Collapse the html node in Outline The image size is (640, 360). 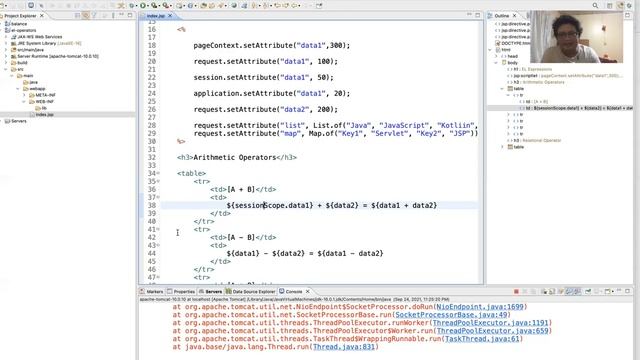pyautogui.click(x=490, y=49)
